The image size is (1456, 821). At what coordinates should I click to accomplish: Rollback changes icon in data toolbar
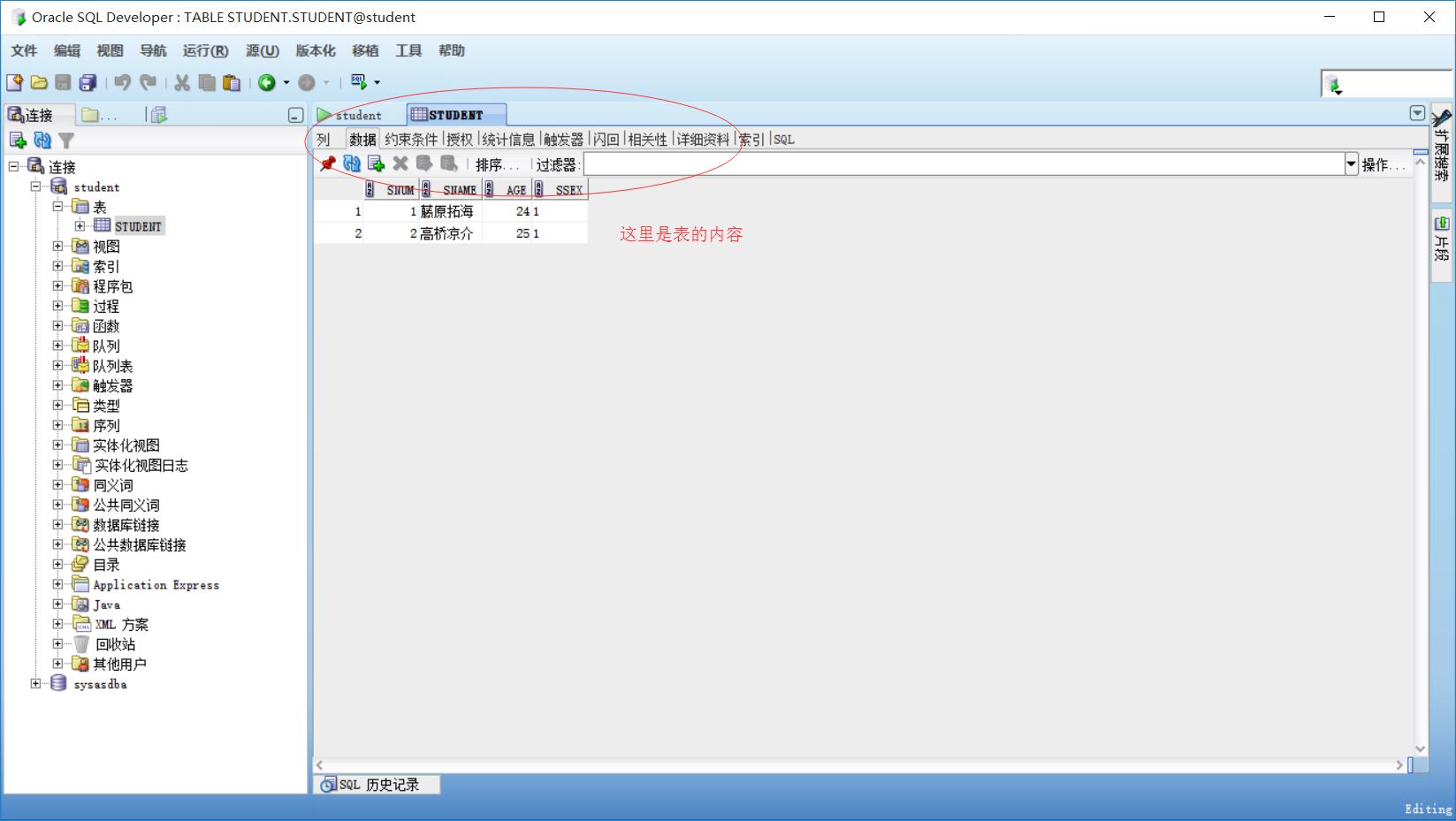point(449,163)
